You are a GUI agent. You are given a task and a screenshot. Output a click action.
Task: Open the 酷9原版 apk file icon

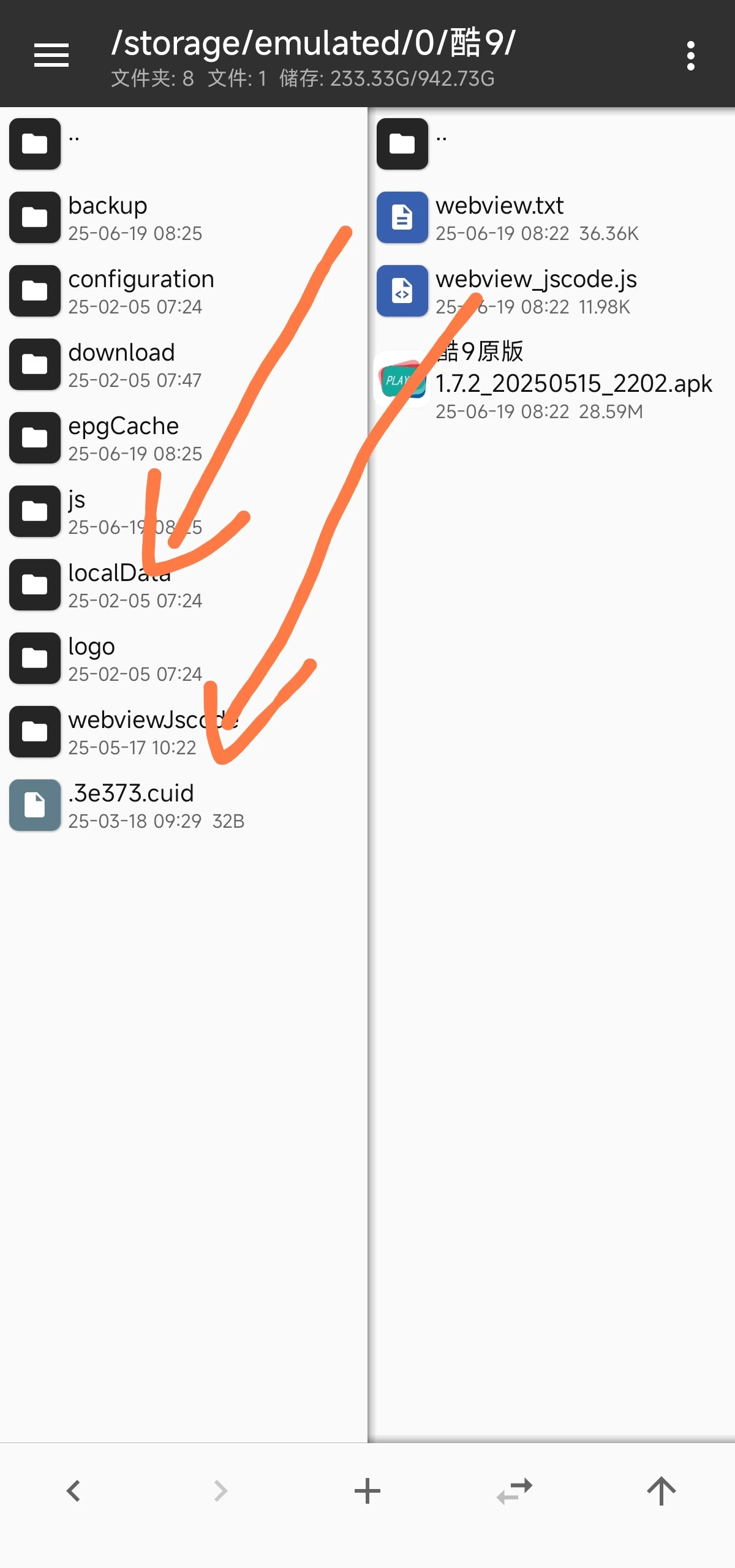(402, 380)
